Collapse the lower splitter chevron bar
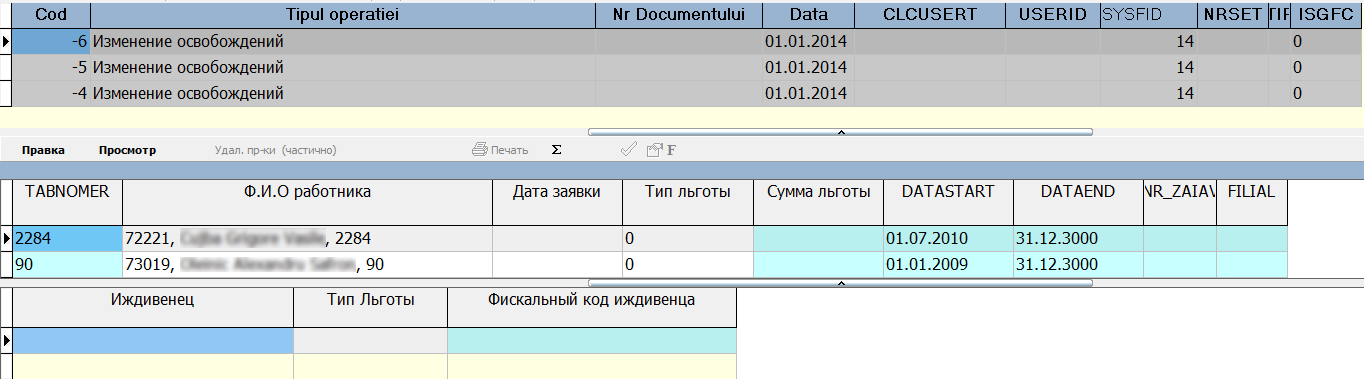The image size is (1364, 379). point(840,283)
